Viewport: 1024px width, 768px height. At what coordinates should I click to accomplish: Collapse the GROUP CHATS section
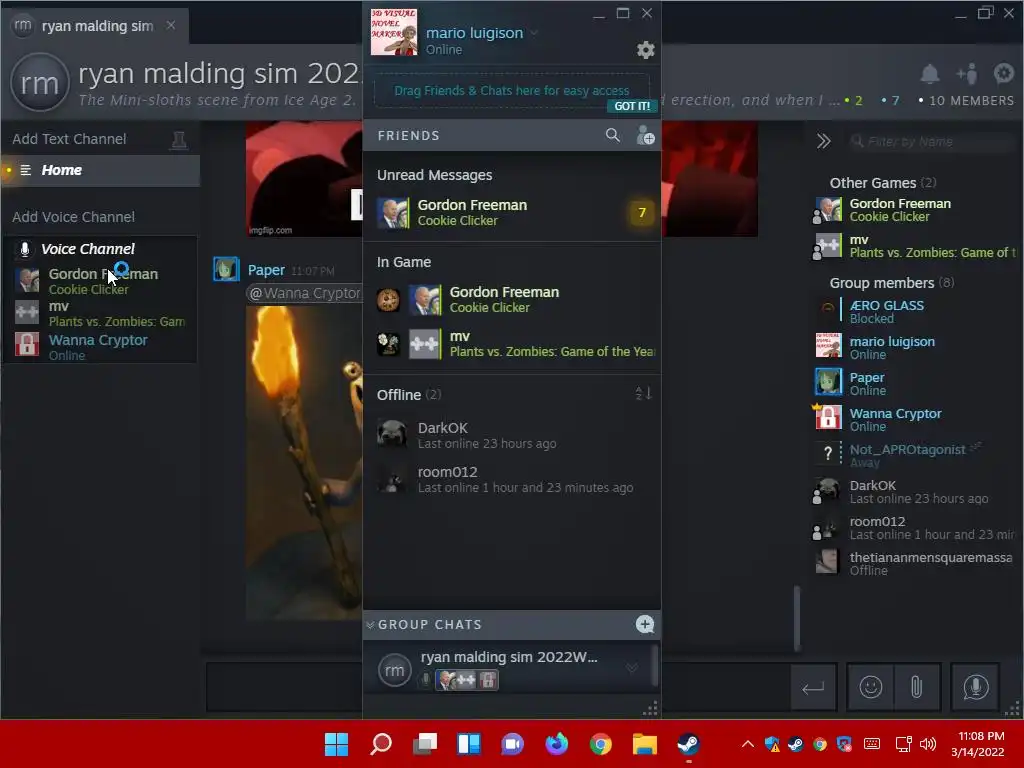click(370, 625)
